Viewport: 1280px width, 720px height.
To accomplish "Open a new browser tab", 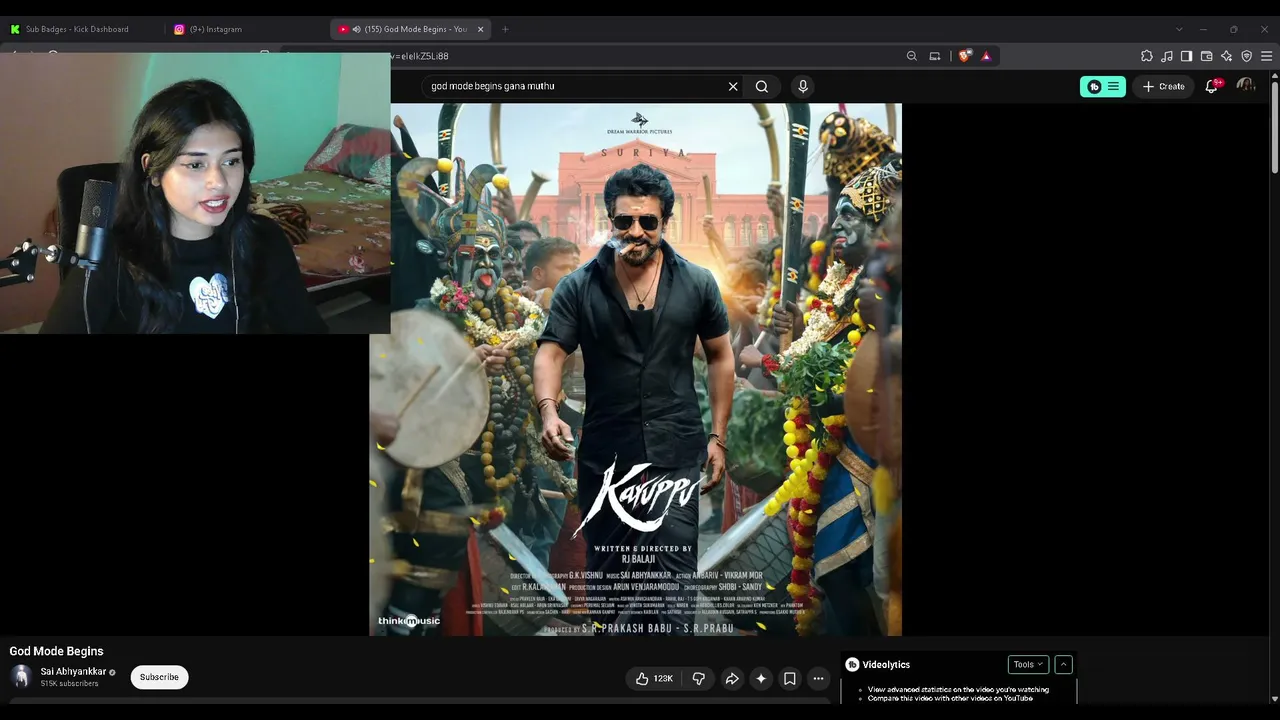I will [505, 29].
